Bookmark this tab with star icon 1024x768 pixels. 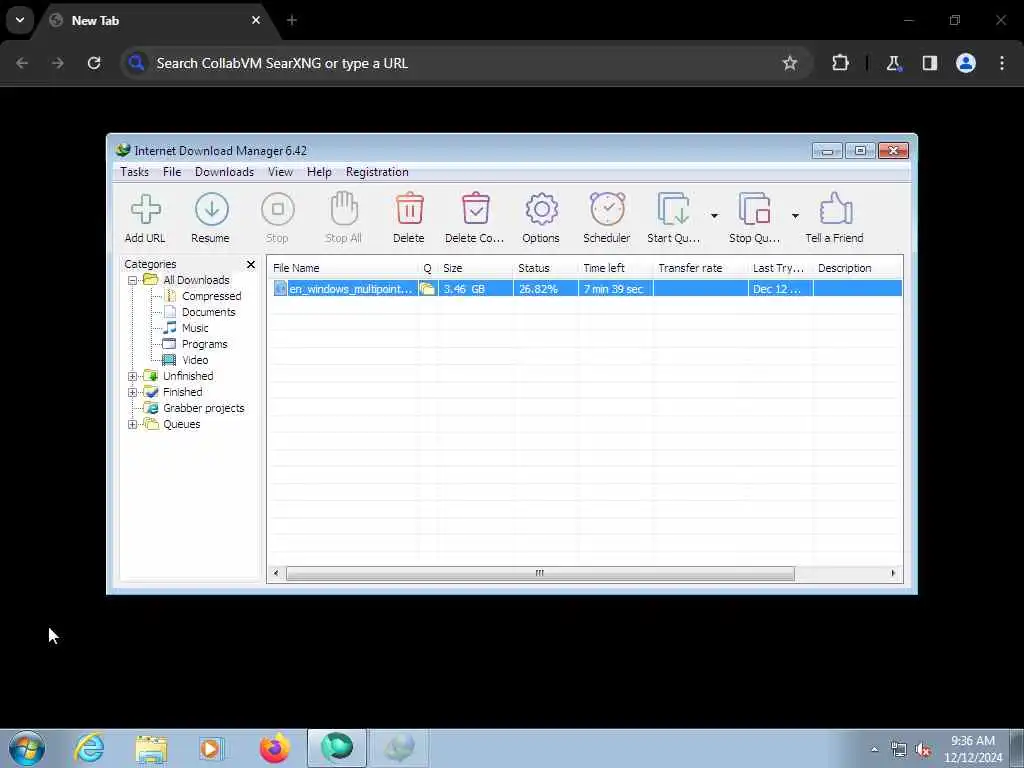[790, 63]
